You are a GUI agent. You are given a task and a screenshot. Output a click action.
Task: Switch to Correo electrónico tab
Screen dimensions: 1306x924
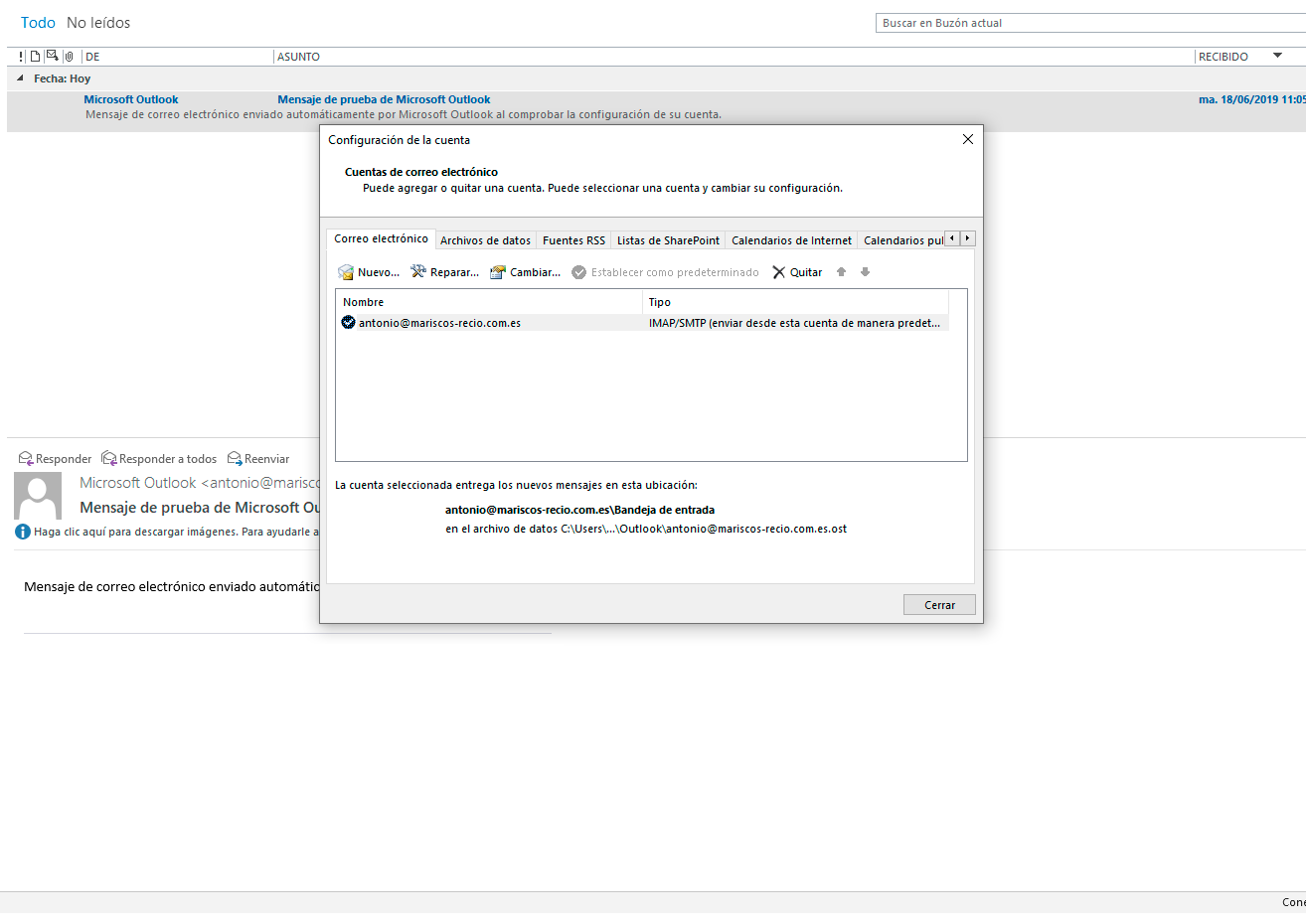coord(381,239)
